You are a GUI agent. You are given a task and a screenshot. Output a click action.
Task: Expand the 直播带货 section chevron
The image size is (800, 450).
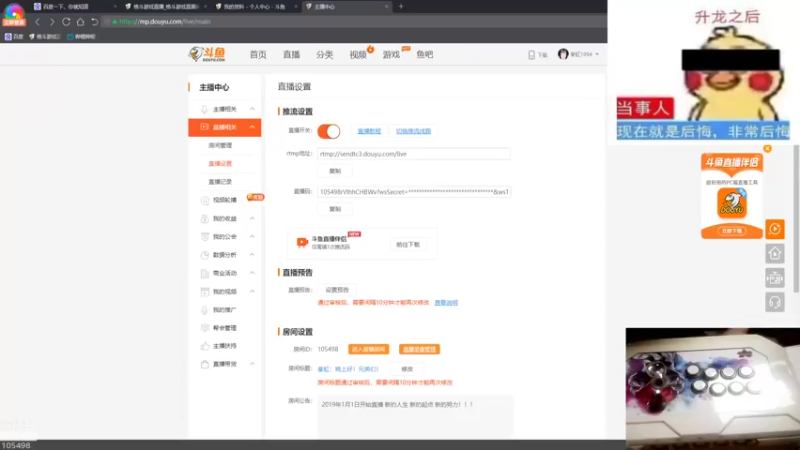pos(252,364)
